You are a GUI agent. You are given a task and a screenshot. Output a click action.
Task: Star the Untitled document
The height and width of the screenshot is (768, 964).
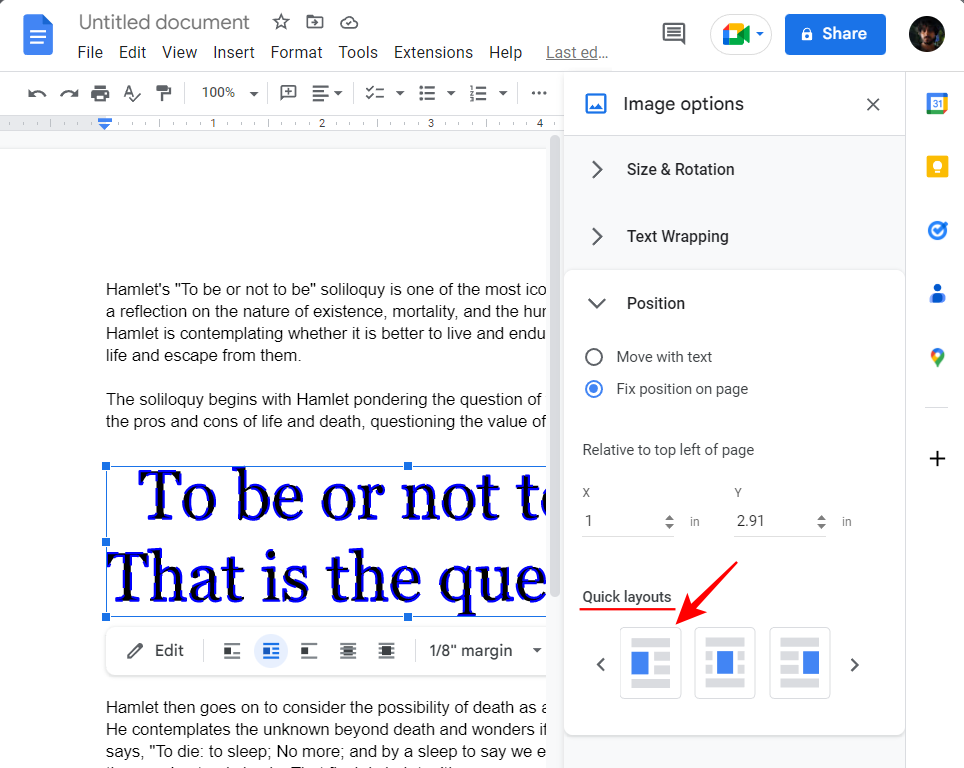(281, 22)
